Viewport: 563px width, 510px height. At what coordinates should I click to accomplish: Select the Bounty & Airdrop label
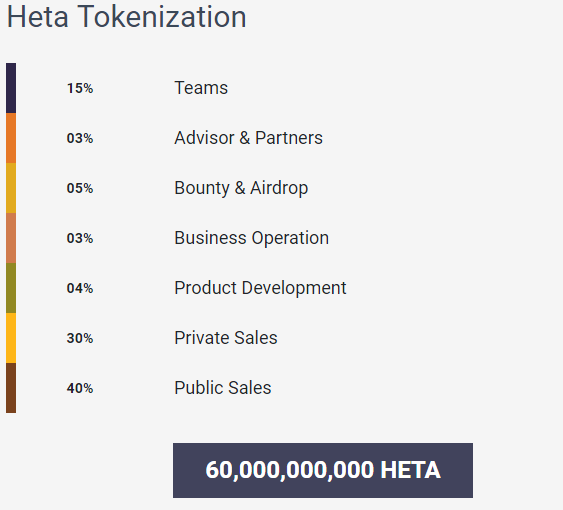241,188
